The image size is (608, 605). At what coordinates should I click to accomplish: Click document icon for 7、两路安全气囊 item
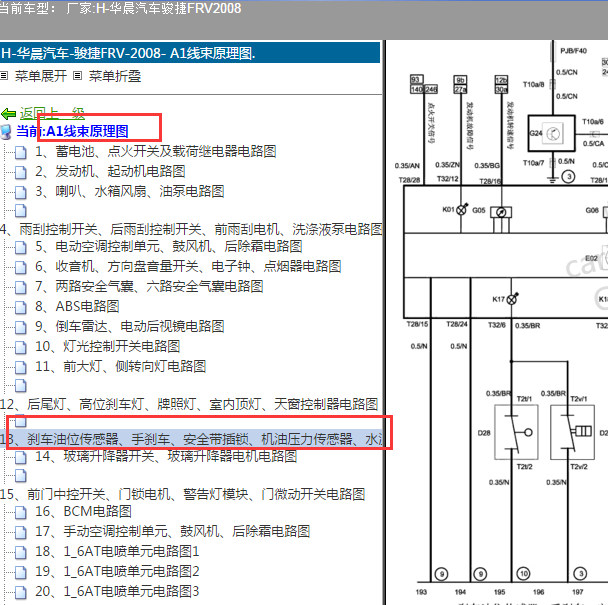click(x=21, y=287)
